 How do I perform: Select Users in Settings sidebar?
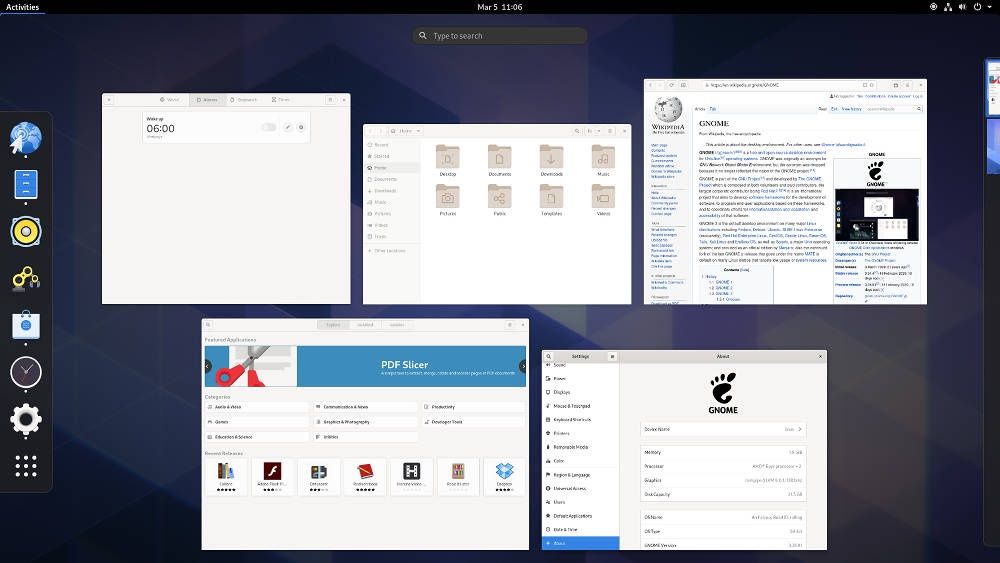tap(580, 502)
